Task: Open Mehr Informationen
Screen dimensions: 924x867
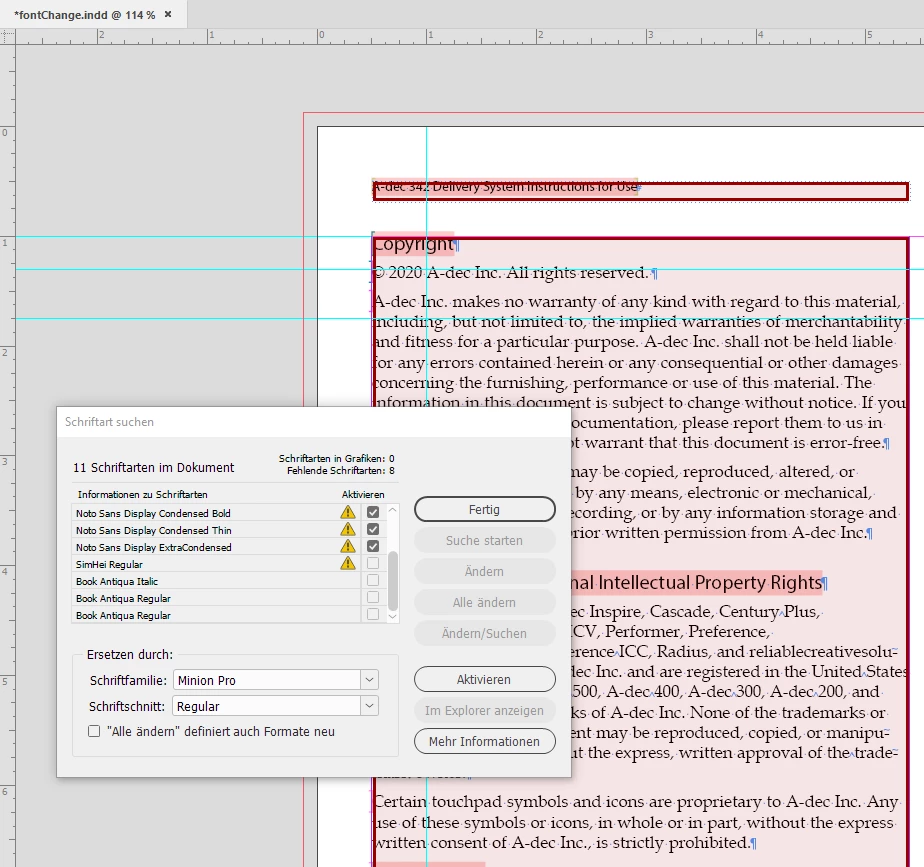Action: coord(484,741)
